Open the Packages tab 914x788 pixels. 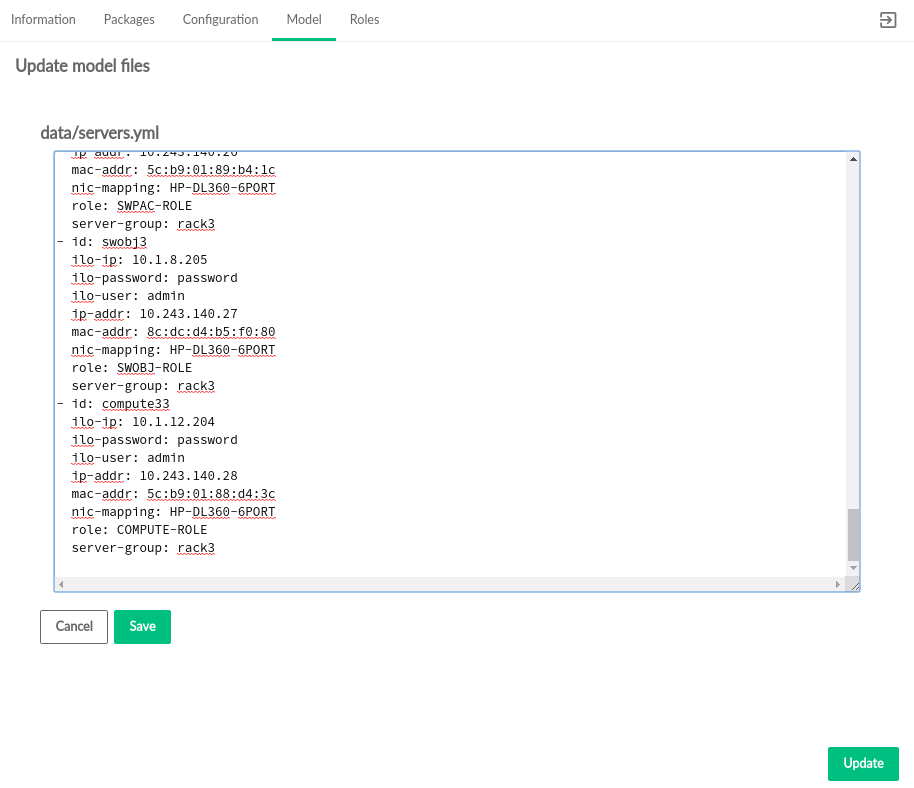point(129,20)
